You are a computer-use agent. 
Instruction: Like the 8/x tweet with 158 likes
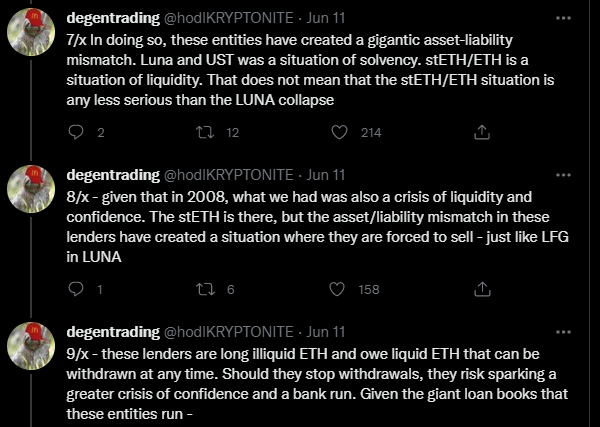click(337, 289)
